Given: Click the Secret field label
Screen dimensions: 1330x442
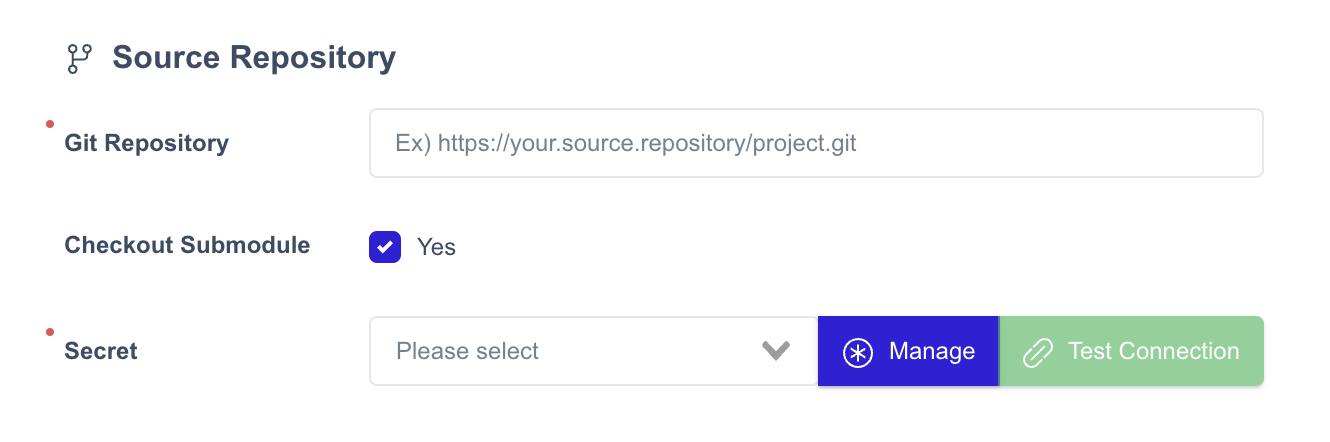Looking at the screenshot, I should 101,351.
